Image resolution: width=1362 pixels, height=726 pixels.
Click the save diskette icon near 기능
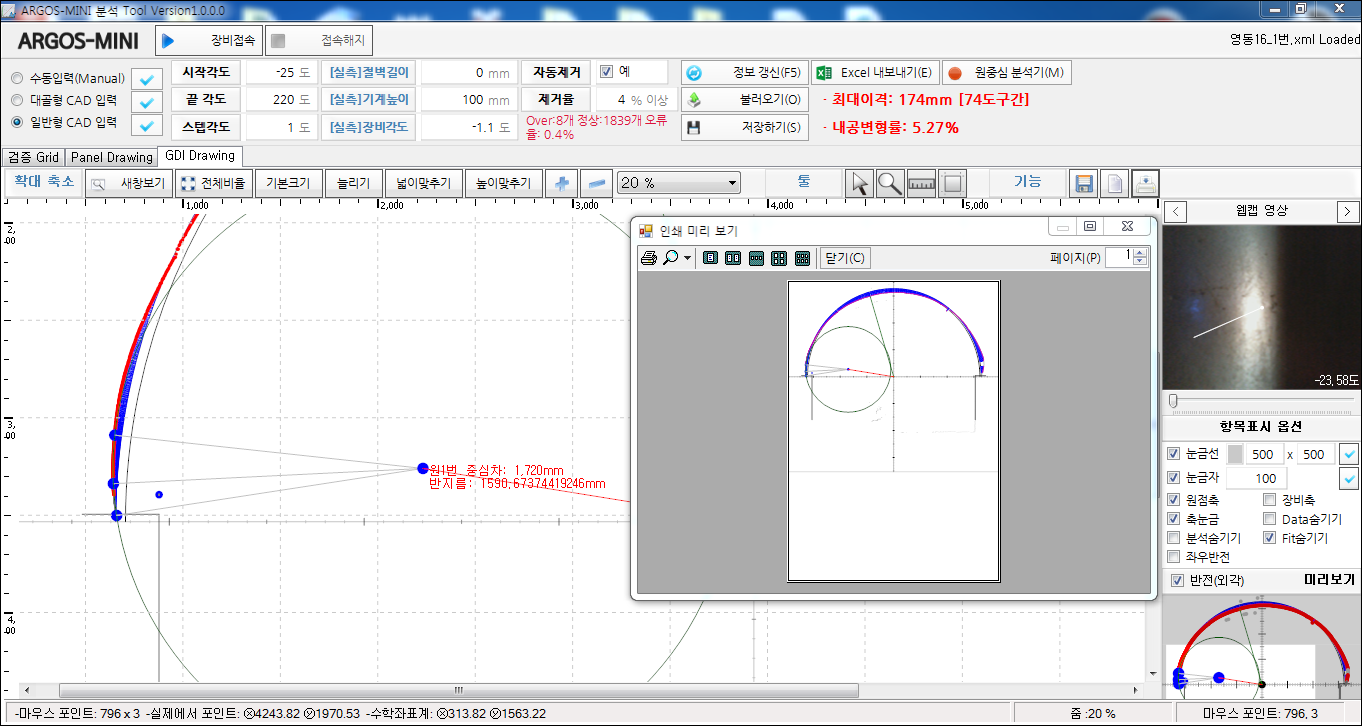coord(1083,183)
